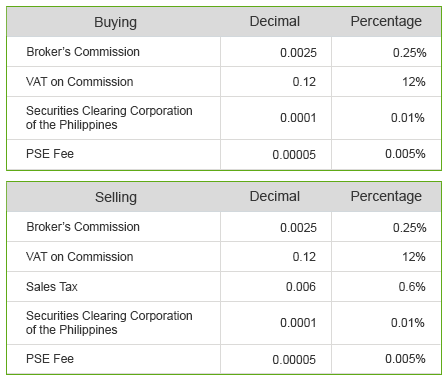Click Broker's Commission in Selling table

[x=83, y=227]
